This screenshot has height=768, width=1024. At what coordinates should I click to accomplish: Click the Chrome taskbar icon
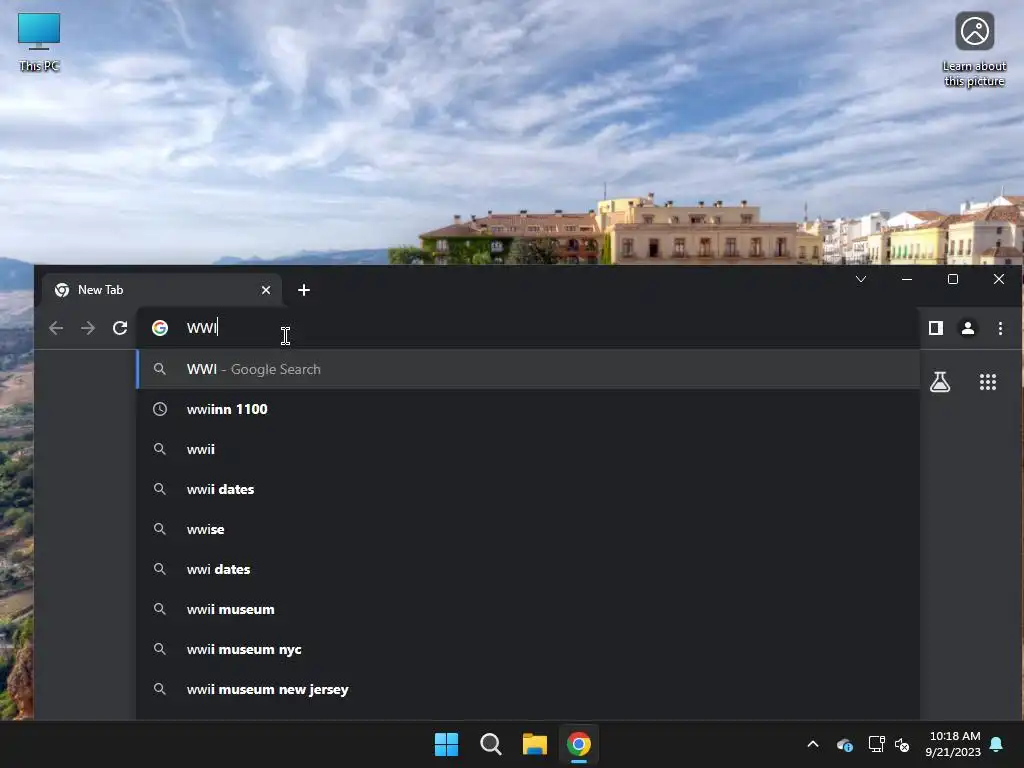(579, 744)
